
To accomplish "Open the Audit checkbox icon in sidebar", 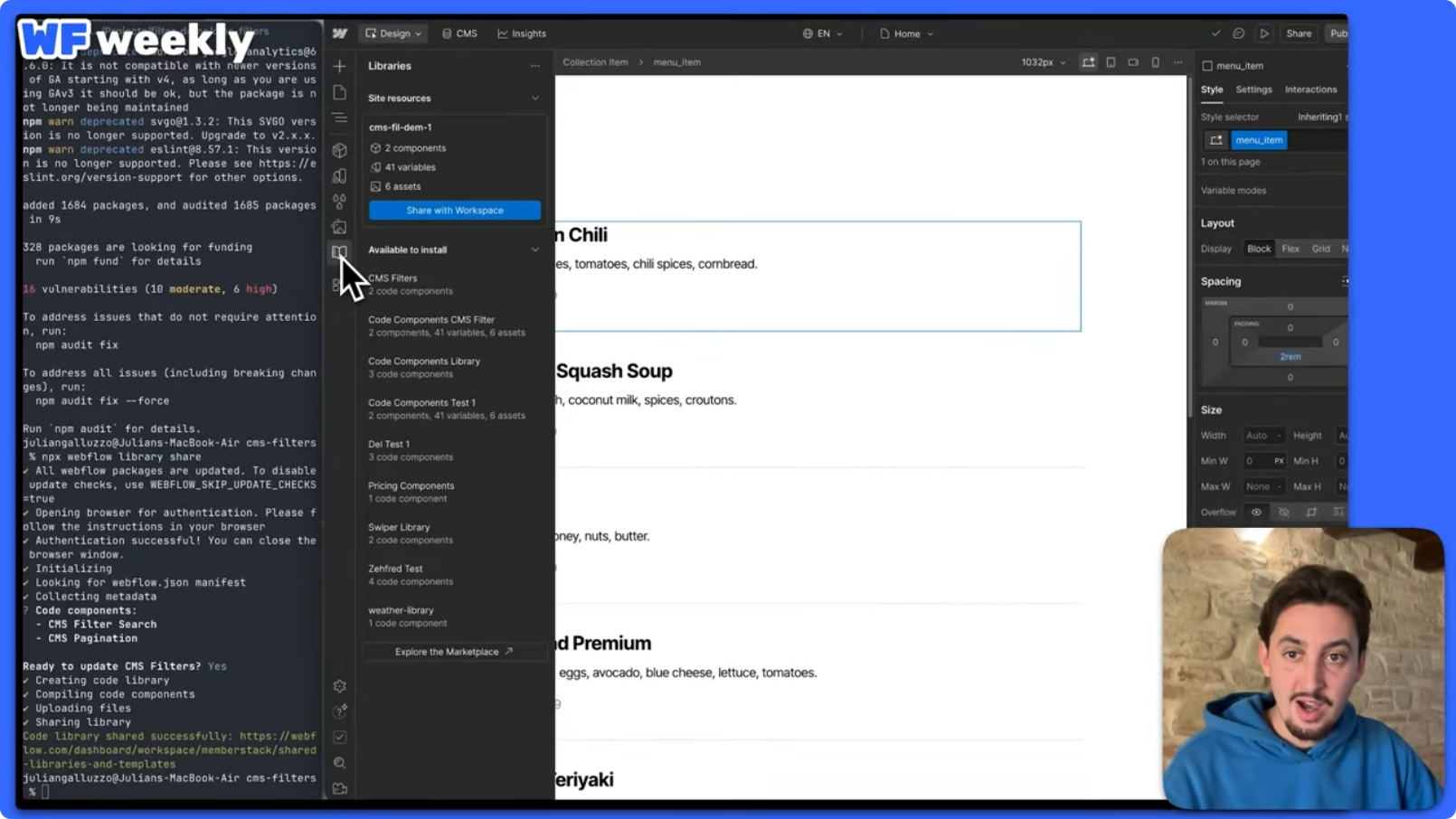I will point(340,737).
